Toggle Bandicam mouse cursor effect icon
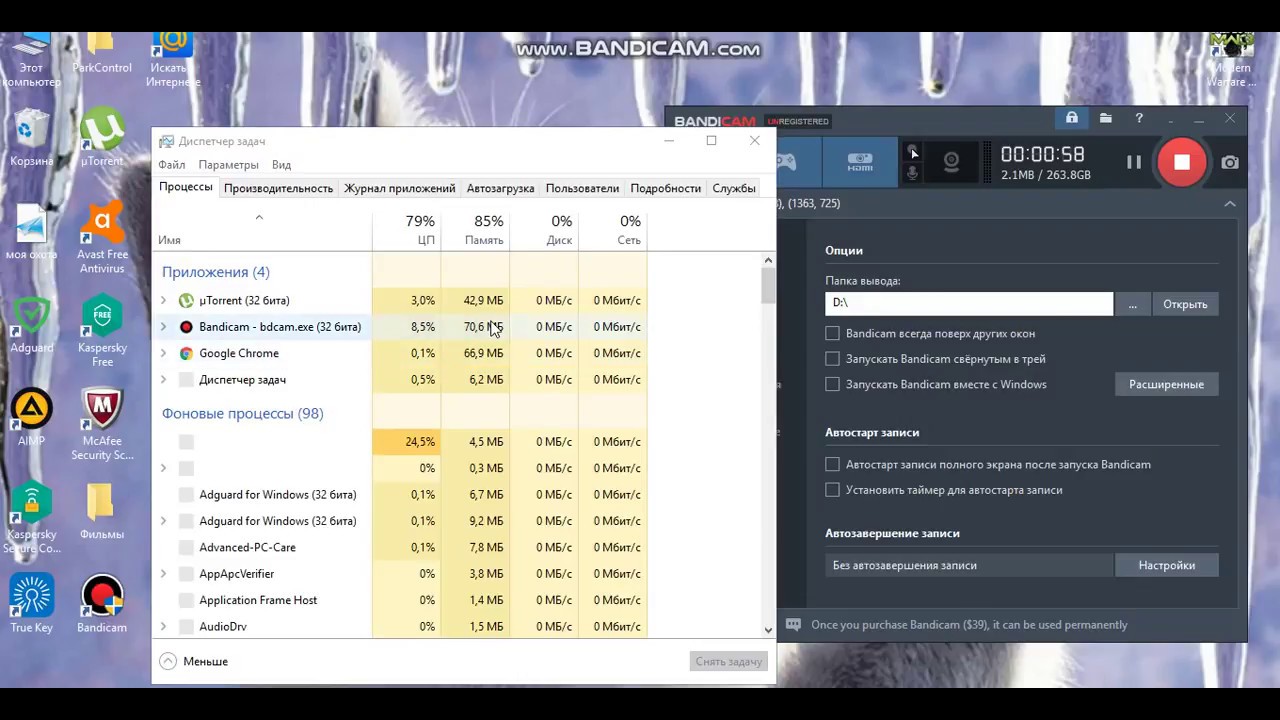 coord(912,152)
